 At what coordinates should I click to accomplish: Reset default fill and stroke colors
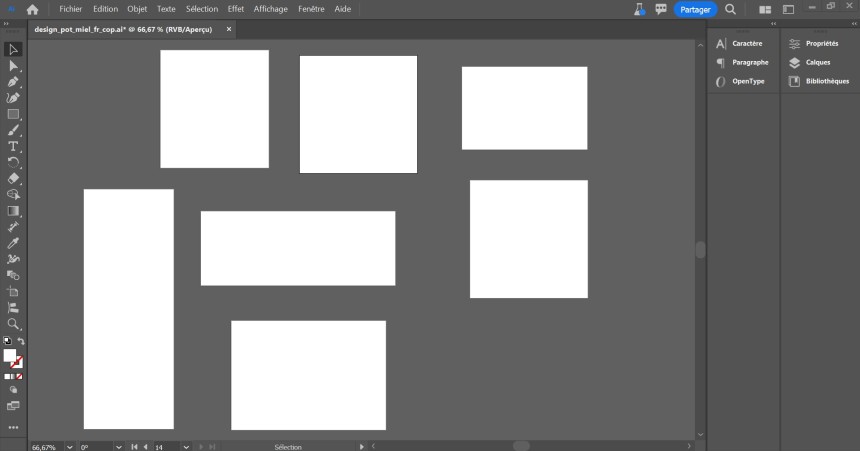point(7,341)
